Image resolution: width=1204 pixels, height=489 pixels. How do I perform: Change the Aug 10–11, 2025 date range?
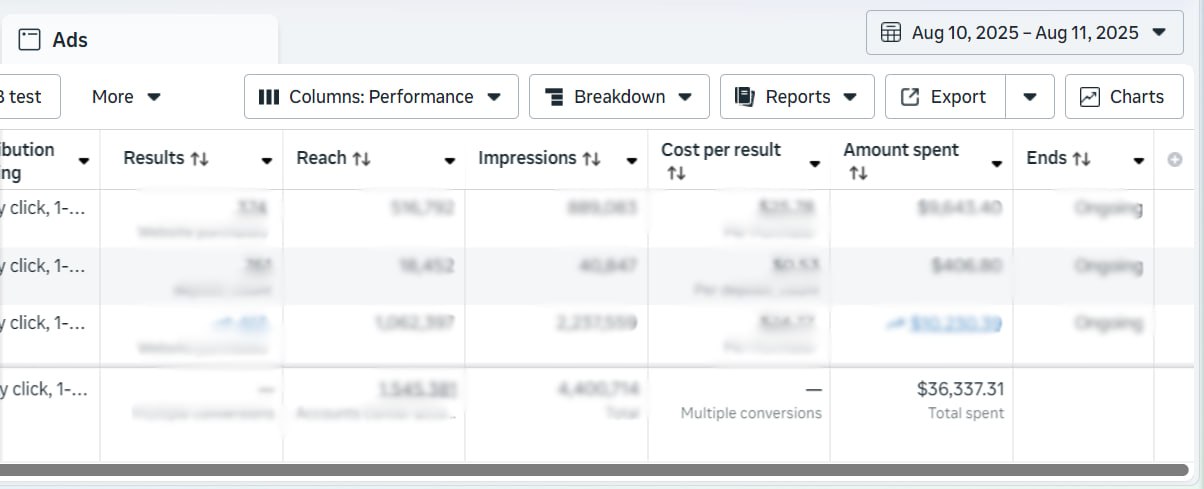(x=1024, y=33)
